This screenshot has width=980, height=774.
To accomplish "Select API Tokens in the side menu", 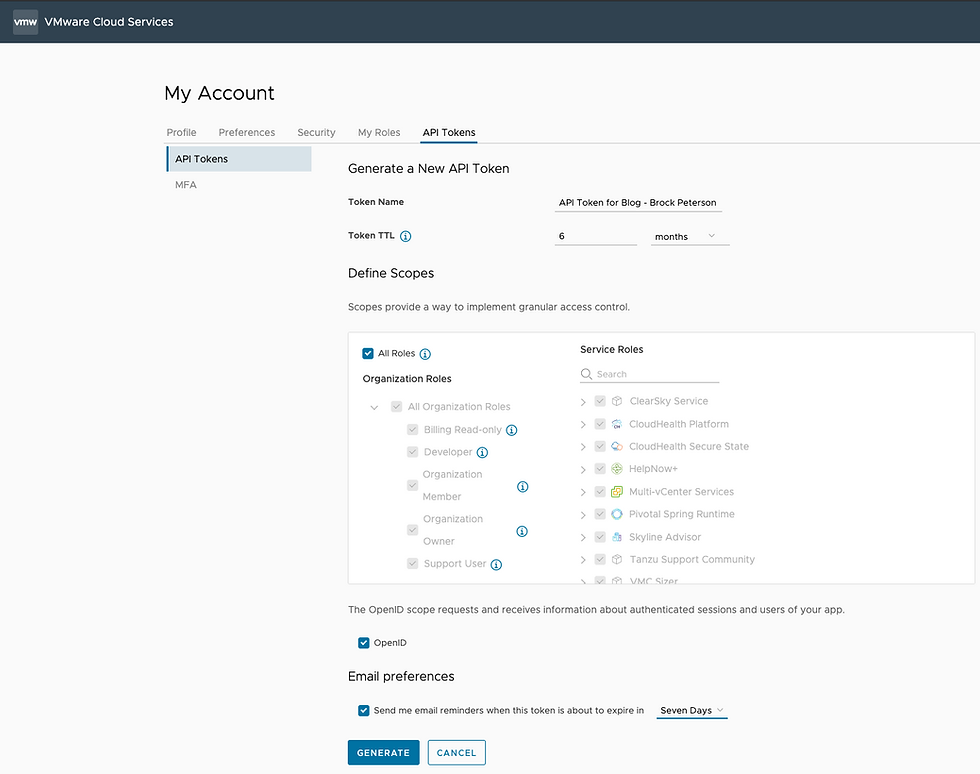I will (239, 159).
